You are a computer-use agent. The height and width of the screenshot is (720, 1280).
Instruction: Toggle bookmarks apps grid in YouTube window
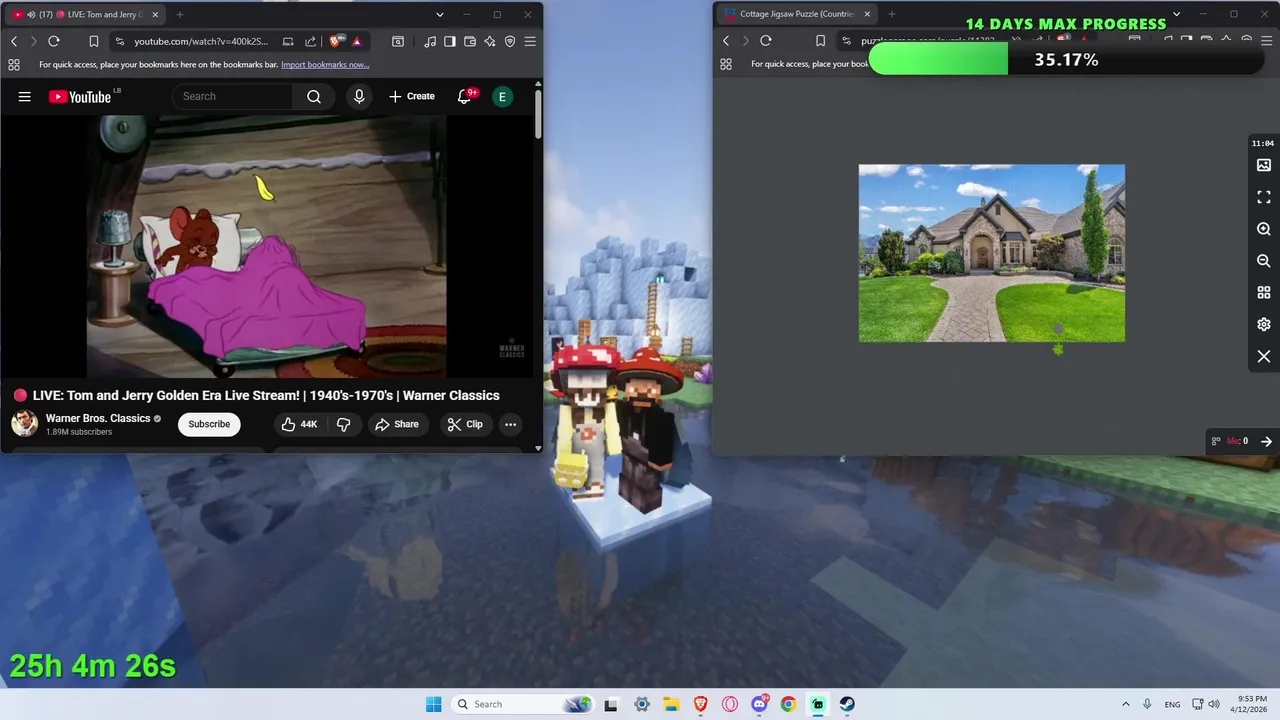(14, 64)
